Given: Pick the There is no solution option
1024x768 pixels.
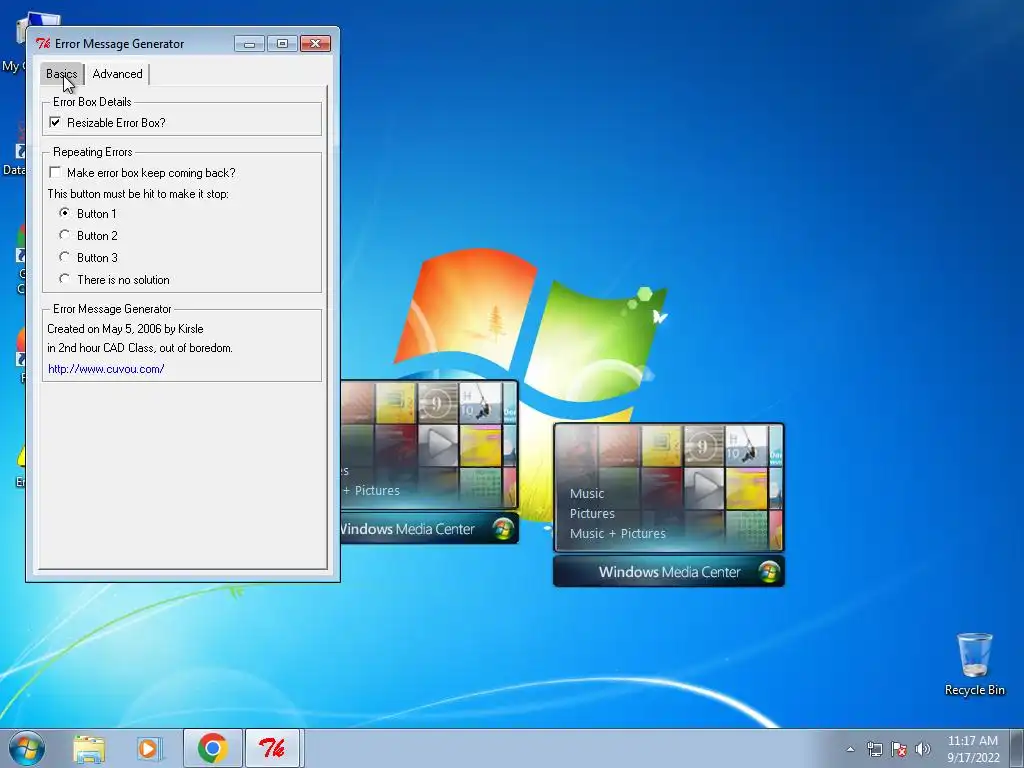Looking at the screenshot, I should (x=64, y=280).
